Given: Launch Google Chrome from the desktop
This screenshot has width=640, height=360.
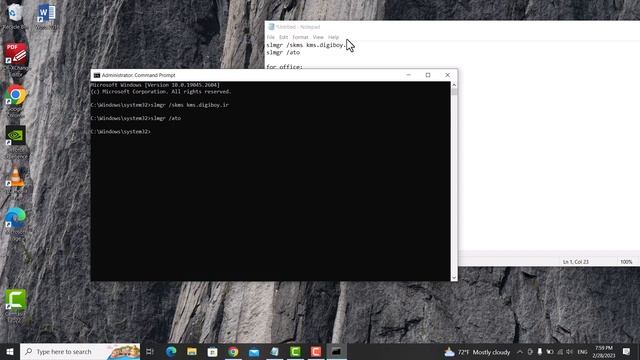Looking at the screenshot, I should [16, 100].
